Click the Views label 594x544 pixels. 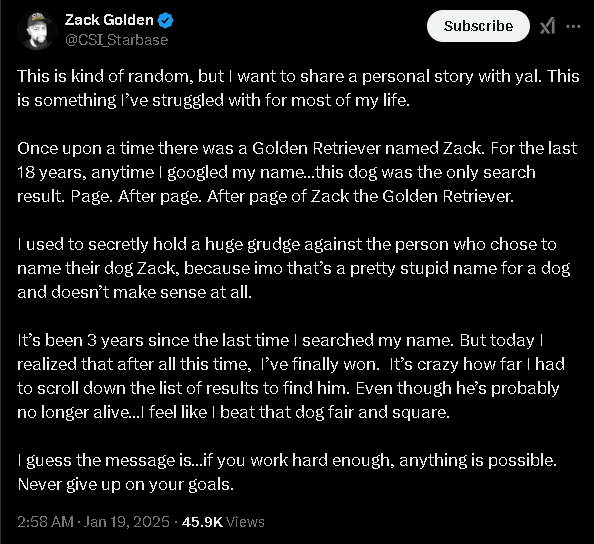coord(245,522)
